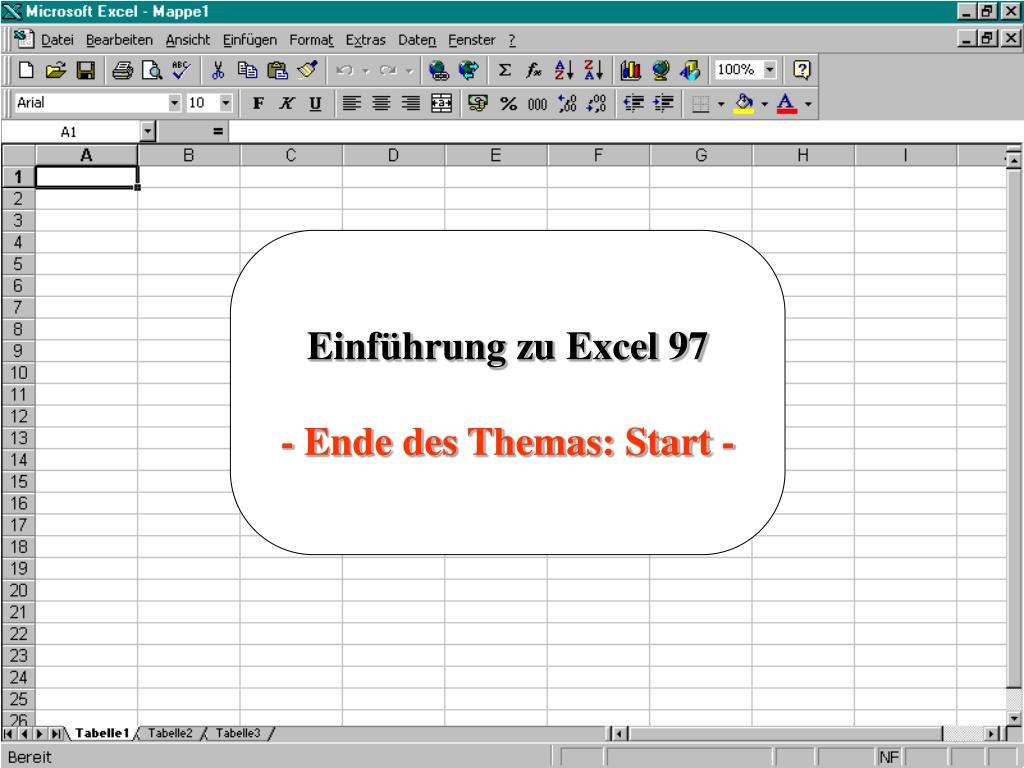Increase decimal places icon
Image resolution: width=1024 pixels, height=768 pixels.
click(567, 103)
